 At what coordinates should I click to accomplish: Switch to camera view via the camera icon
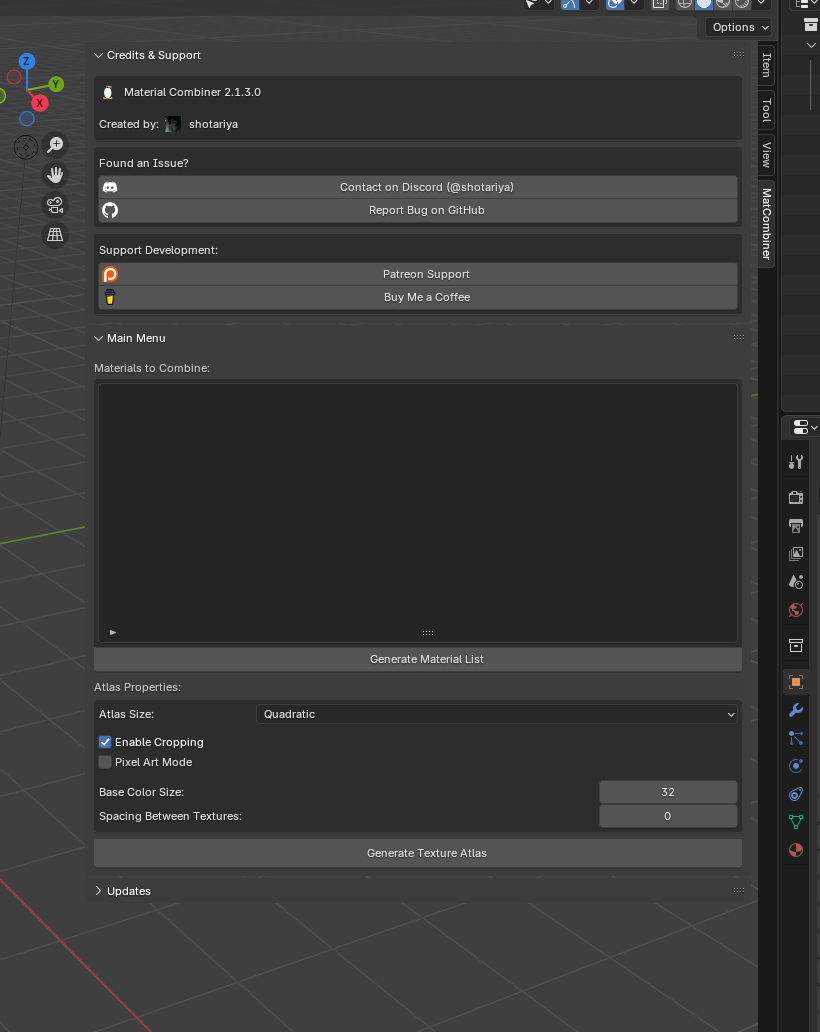point(55,206)
